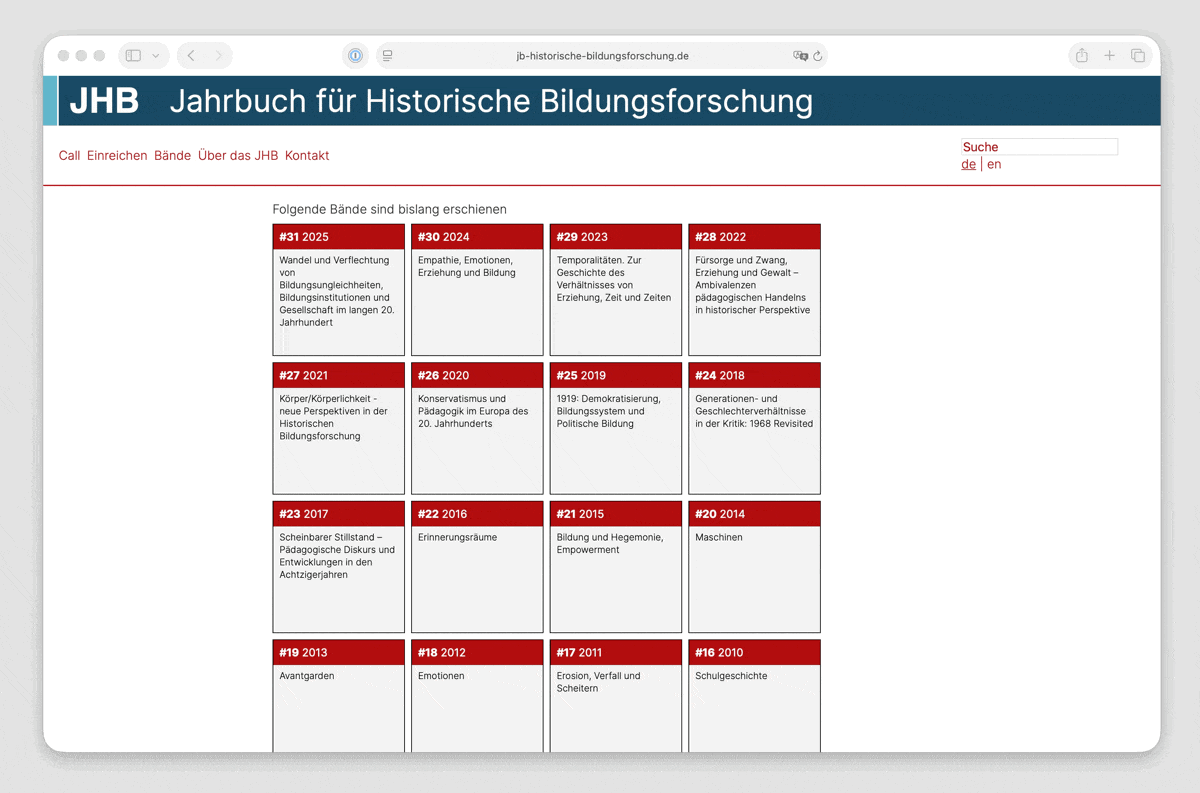The width and height of the screenshot is (1200, 793).
Task: Open the Kontakt menu item
Action: 307,156
